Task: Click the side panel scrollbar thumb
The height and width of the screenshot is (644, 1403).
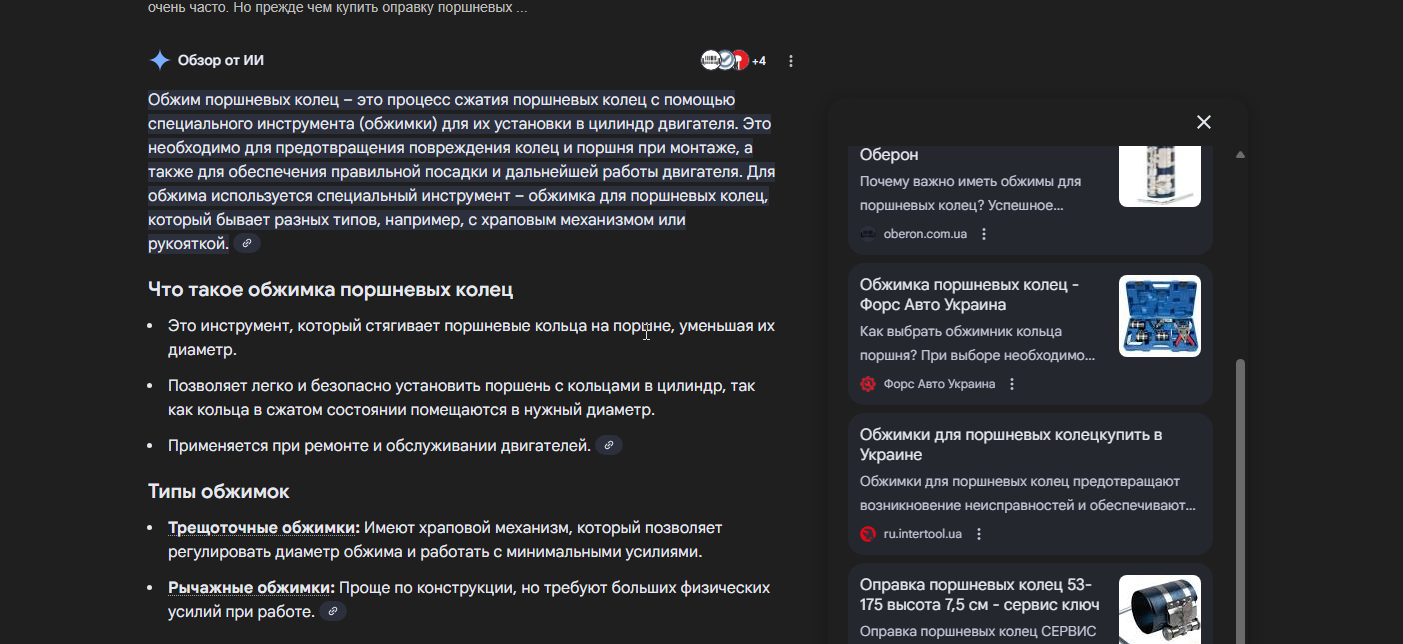Action: coord(1241,500)
